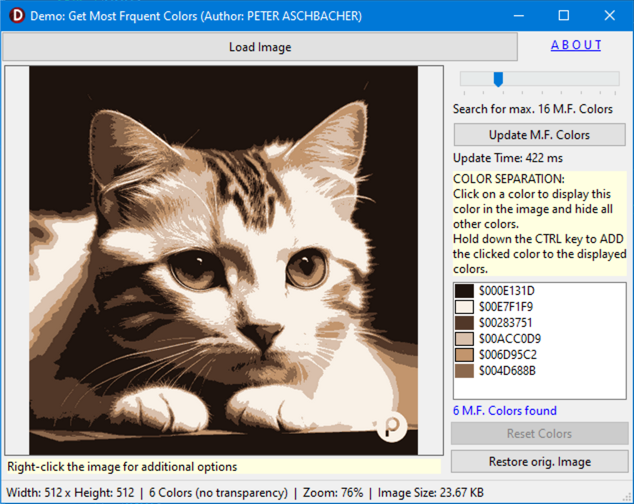Click the $004D688B hex text row
Screen dimensions: 634x504
(x=507, y=371)
